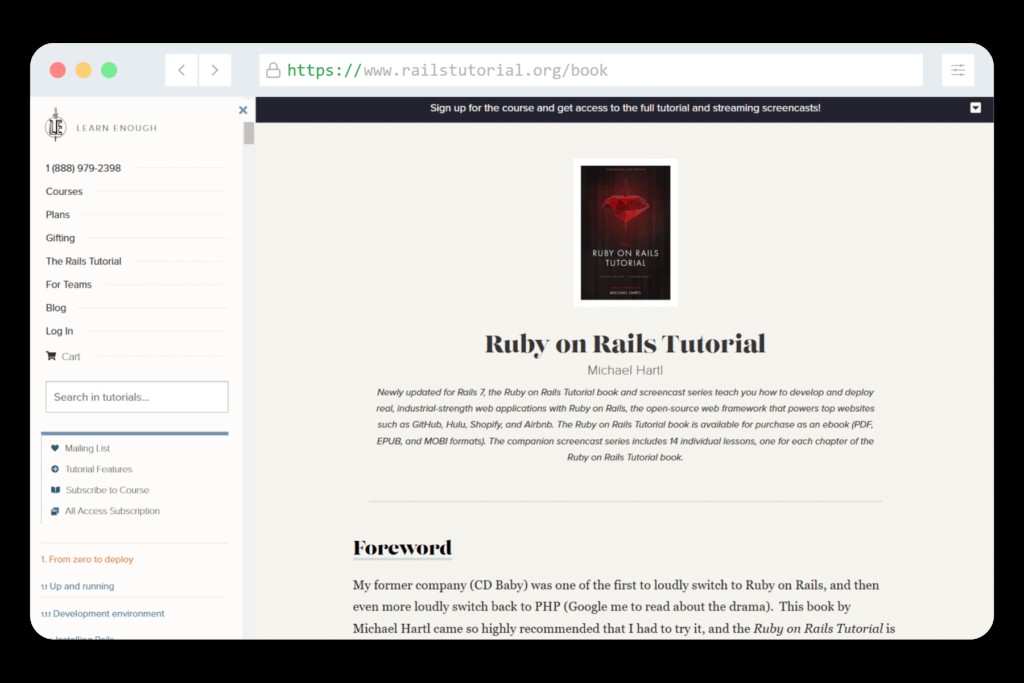Open the All Access Subscription link
Screen dimensions: 1024x683
click(x=112, y=511)
